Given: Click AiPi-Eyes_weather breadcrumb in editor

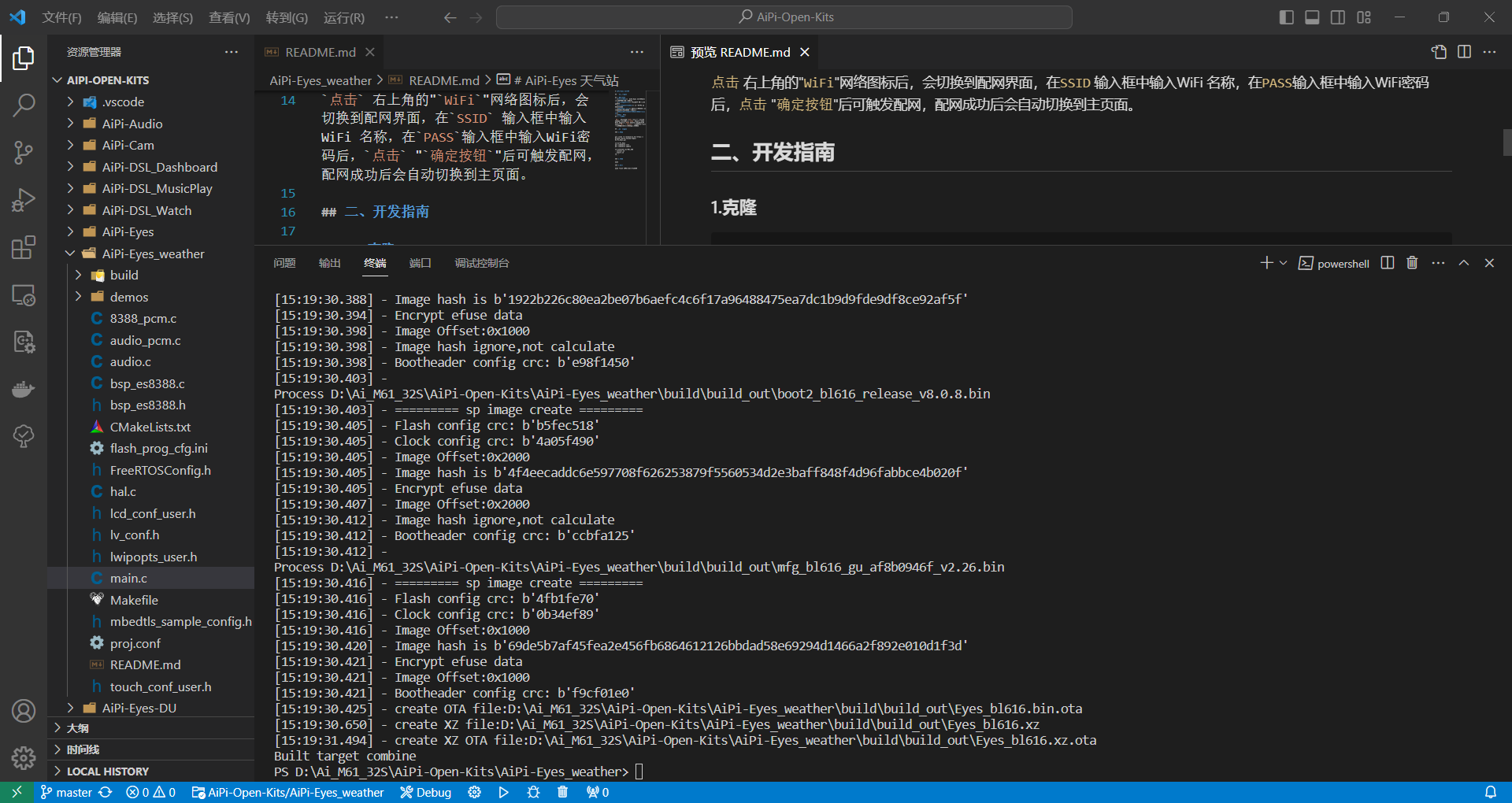Looking at the screenshot, I should 321,80.
